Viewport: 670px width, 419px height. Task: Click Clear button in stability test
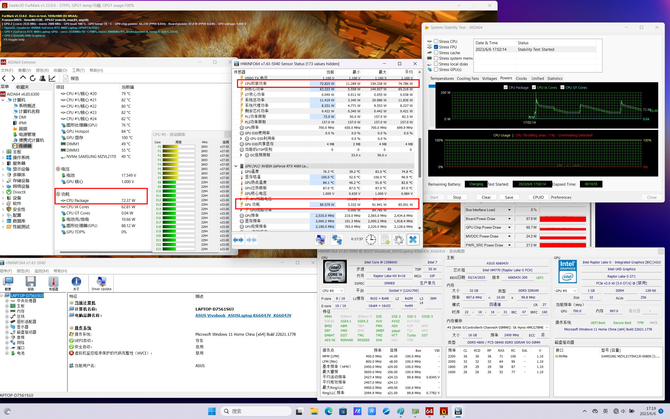486,197
